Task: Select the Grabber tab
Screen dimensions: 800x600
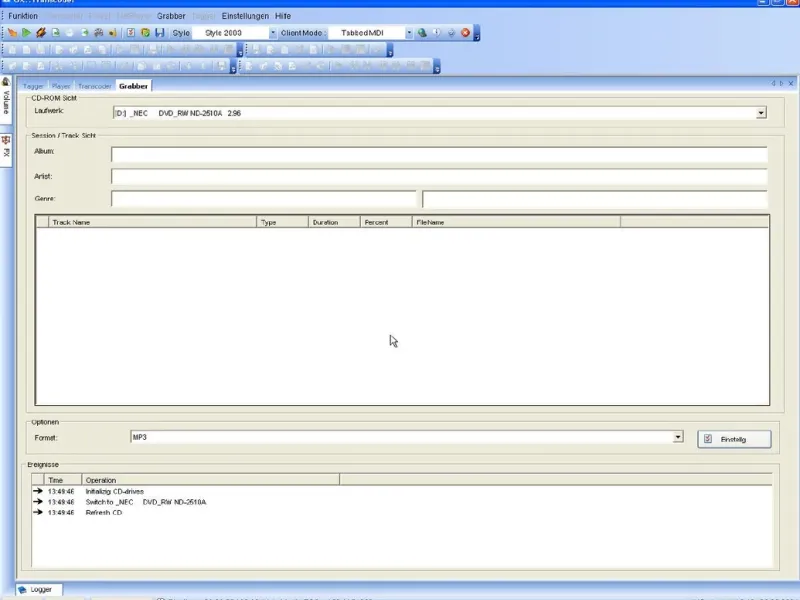Action: (134, 86)
